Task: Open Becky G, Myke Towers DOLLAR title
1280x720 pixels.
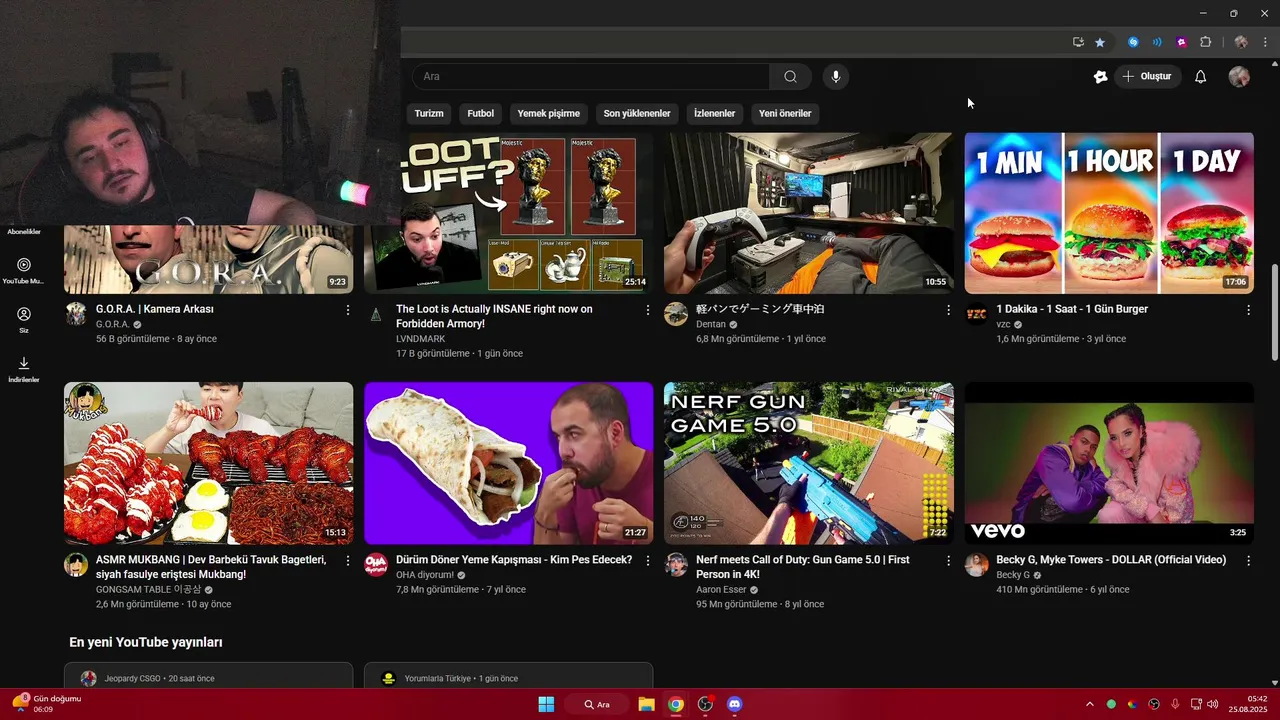Action: [1111, 560]
